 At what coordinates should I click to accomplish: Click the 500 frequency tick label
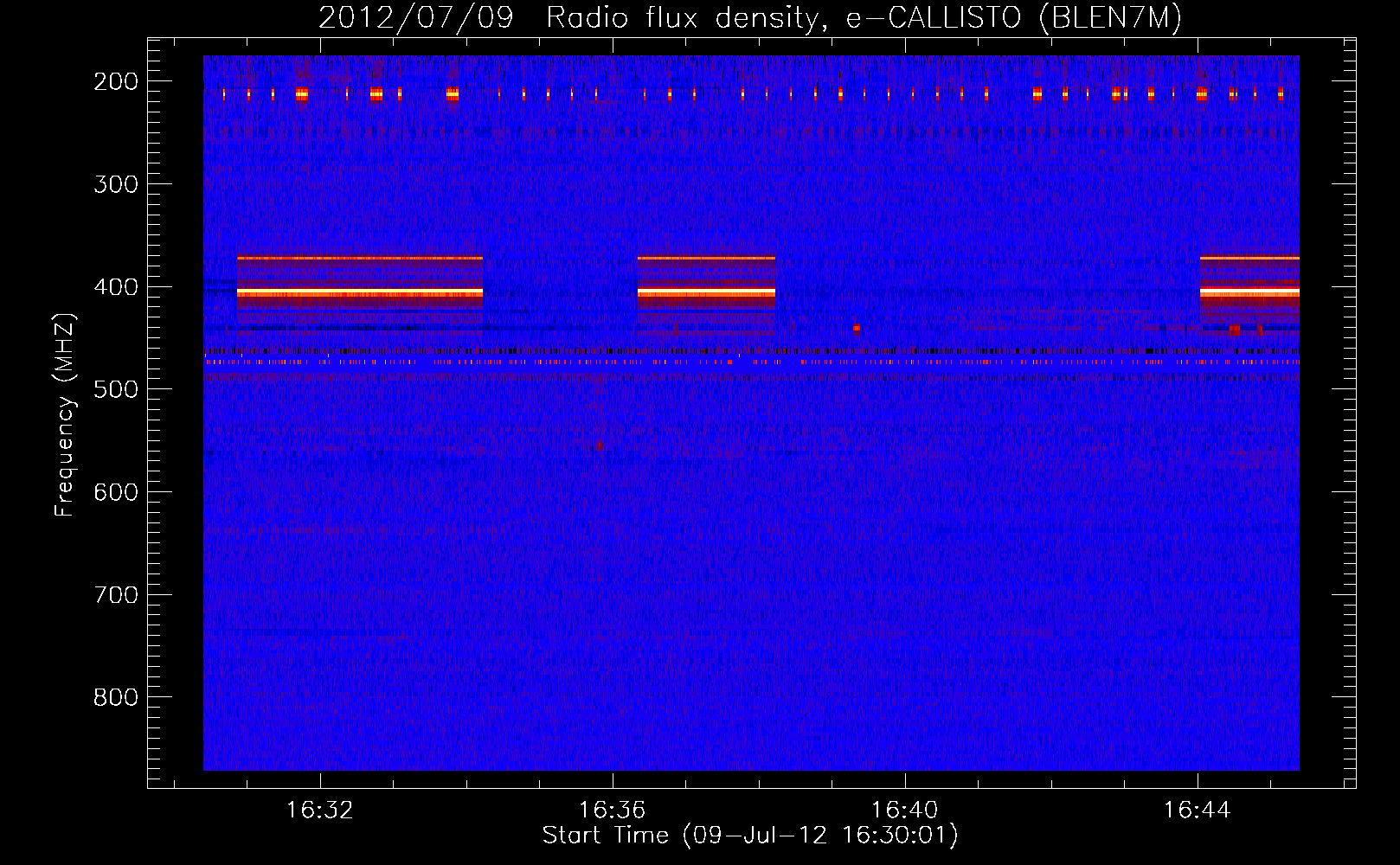[115, 389]
